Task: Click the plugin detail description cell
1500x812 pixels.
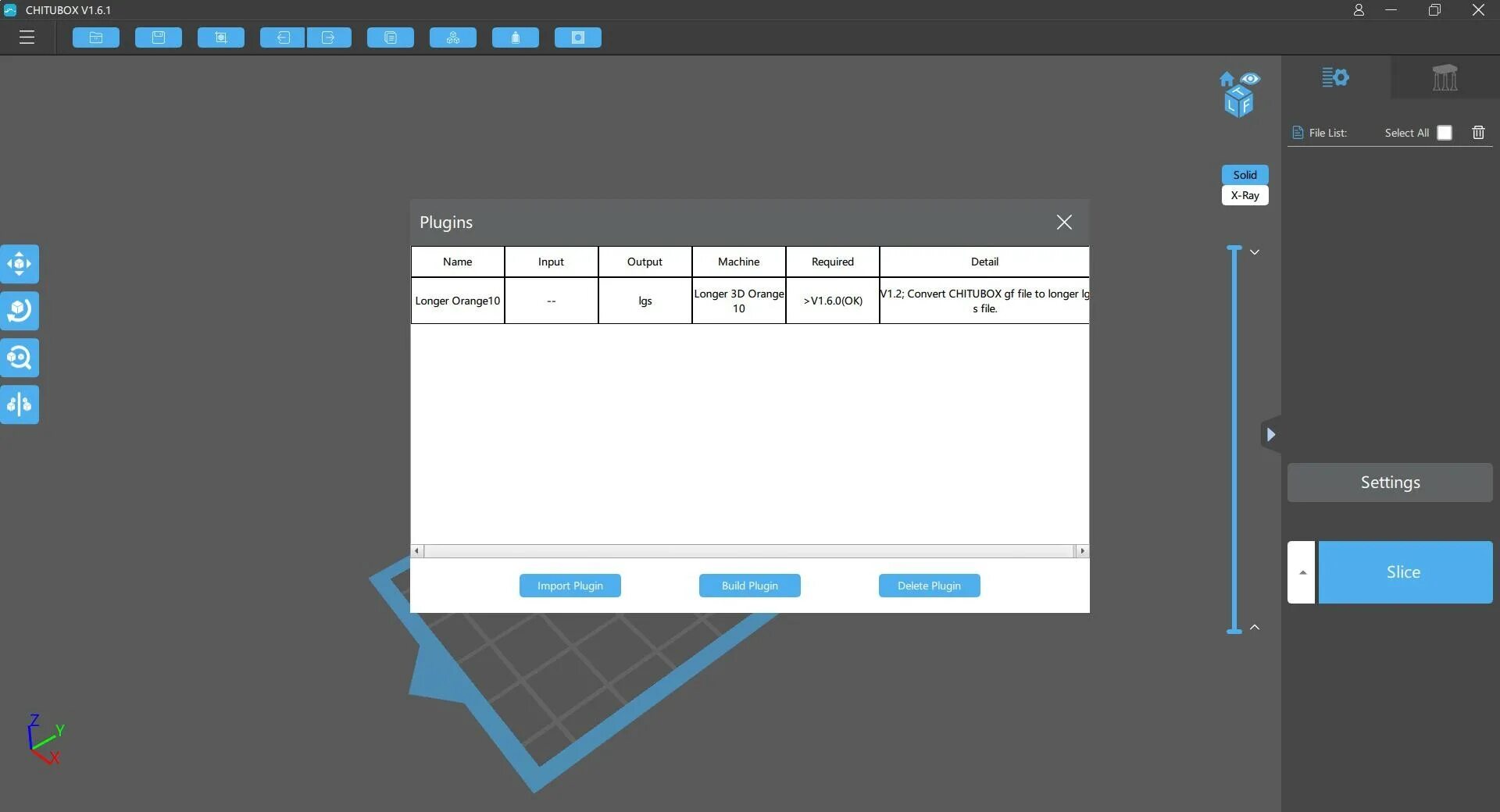Action: (984, 301)
